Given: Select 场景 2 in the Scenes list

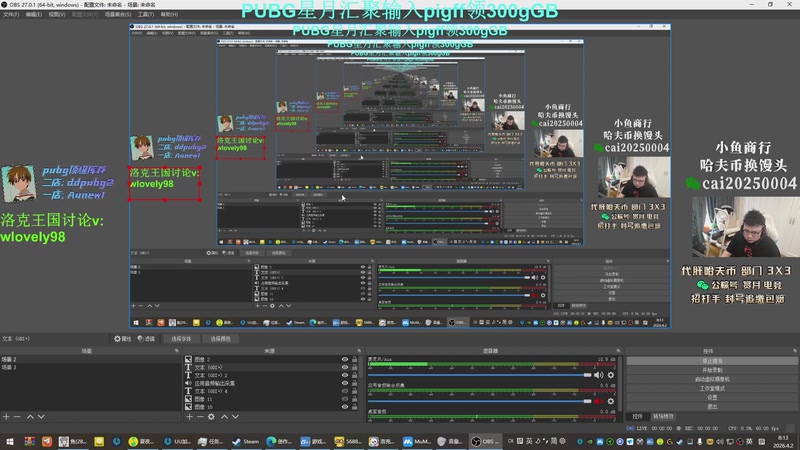Looking at the screenshot, I should [x=90, y=359].
